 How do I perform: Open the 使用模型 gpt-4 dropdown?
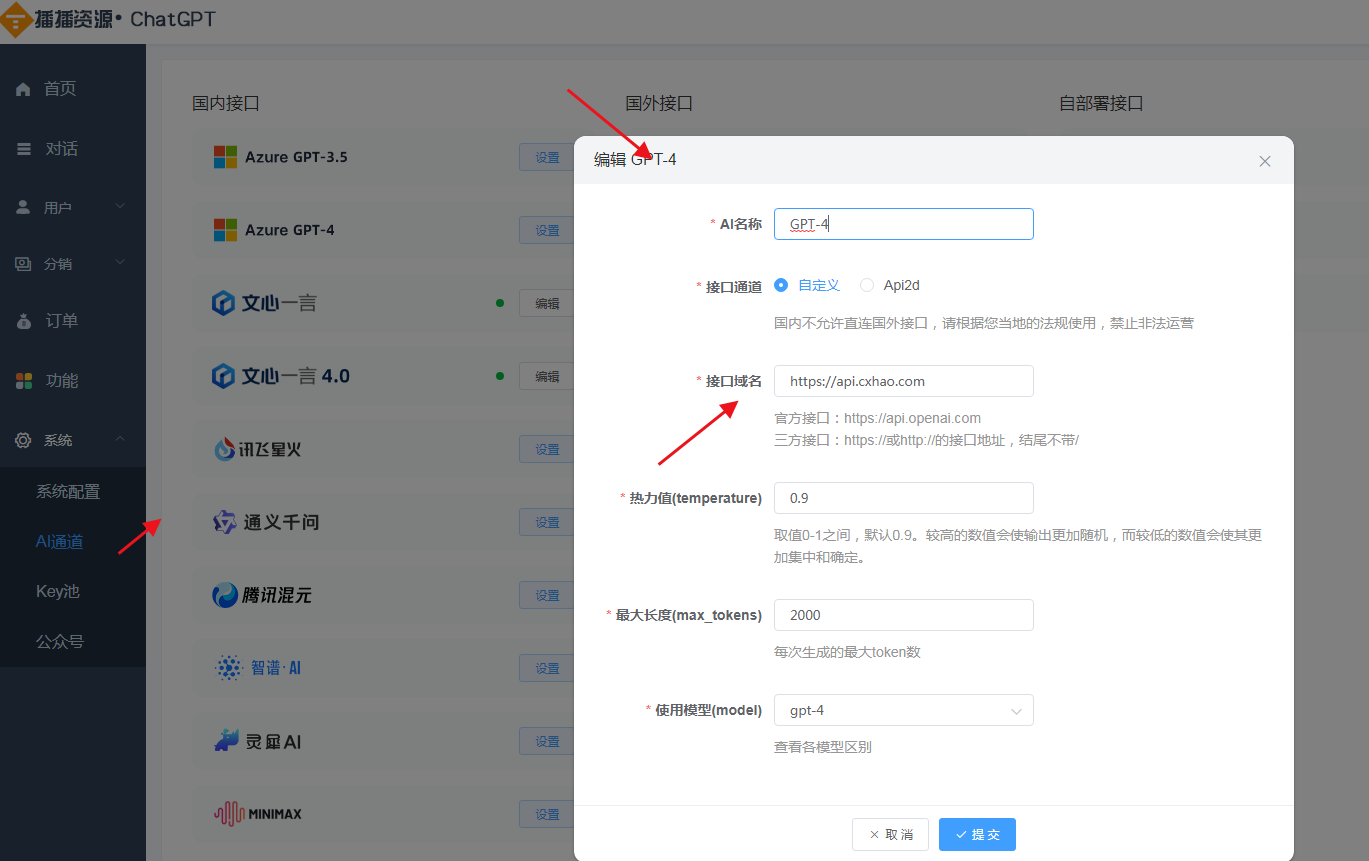pyautogui.click(x=904, y=710)
